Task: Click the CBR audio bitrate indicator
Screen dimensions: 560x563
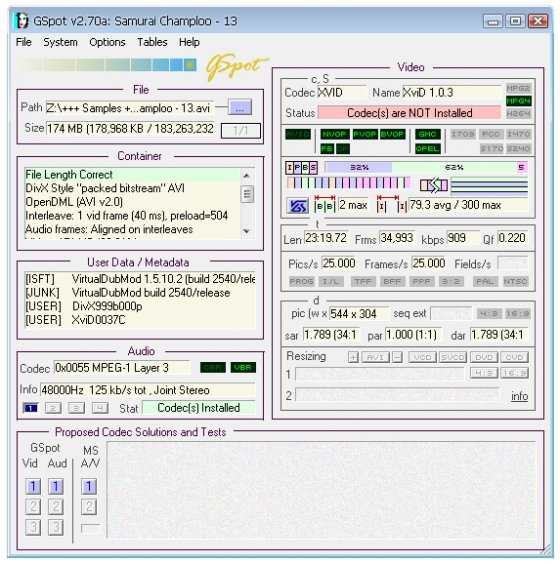Action: point(213,367)
